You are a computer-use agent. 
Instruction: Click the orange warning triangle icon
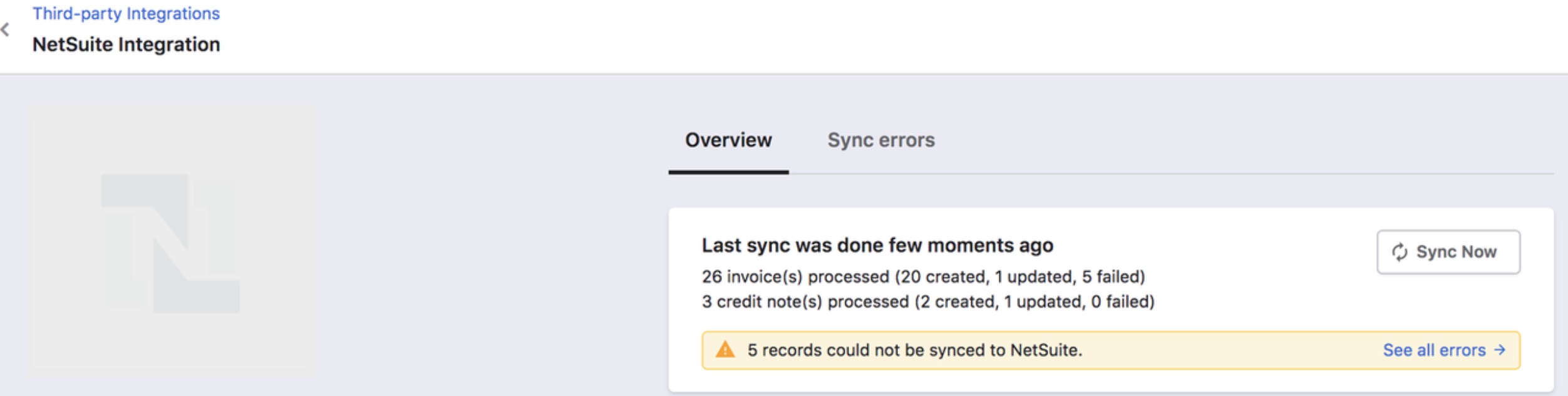click(x=725, y=350)
